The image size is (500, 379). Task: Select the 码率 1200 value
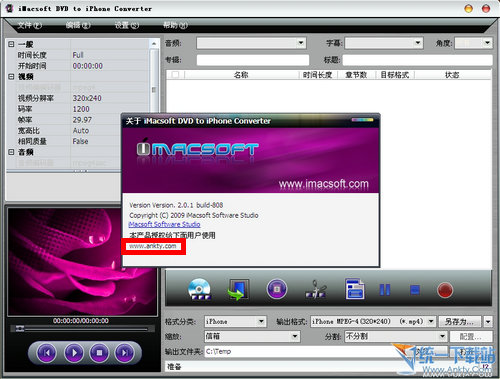point(81,109)
